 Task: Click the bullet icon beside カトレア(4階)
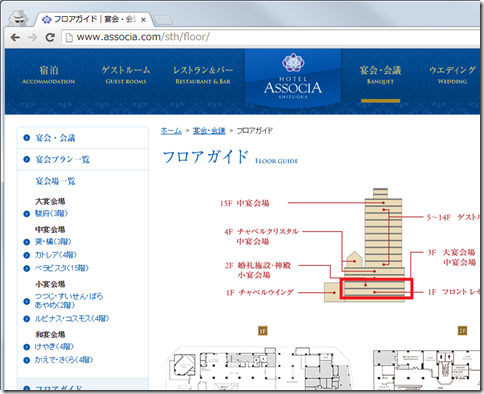click(27, 255)
